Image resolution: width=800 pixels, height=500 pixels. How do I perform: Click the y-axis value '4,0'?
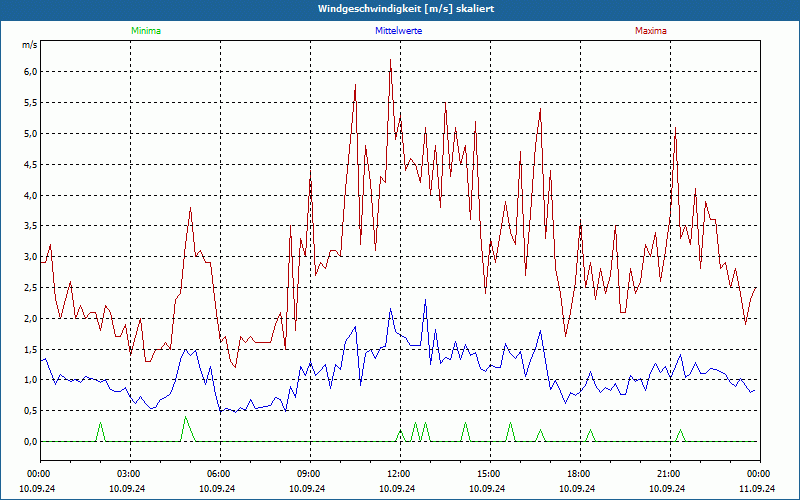pyautogui.click(x=31, y=195)
